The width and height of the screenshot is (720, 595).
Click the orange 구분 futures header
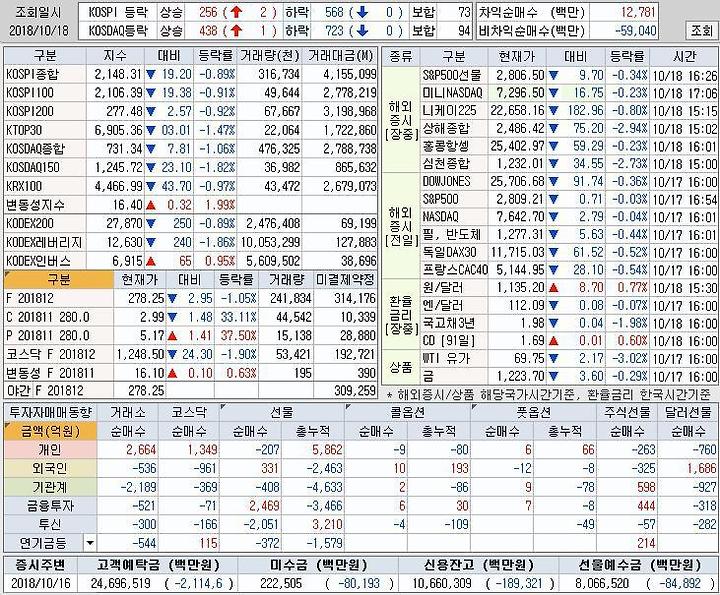pos(59,279)
